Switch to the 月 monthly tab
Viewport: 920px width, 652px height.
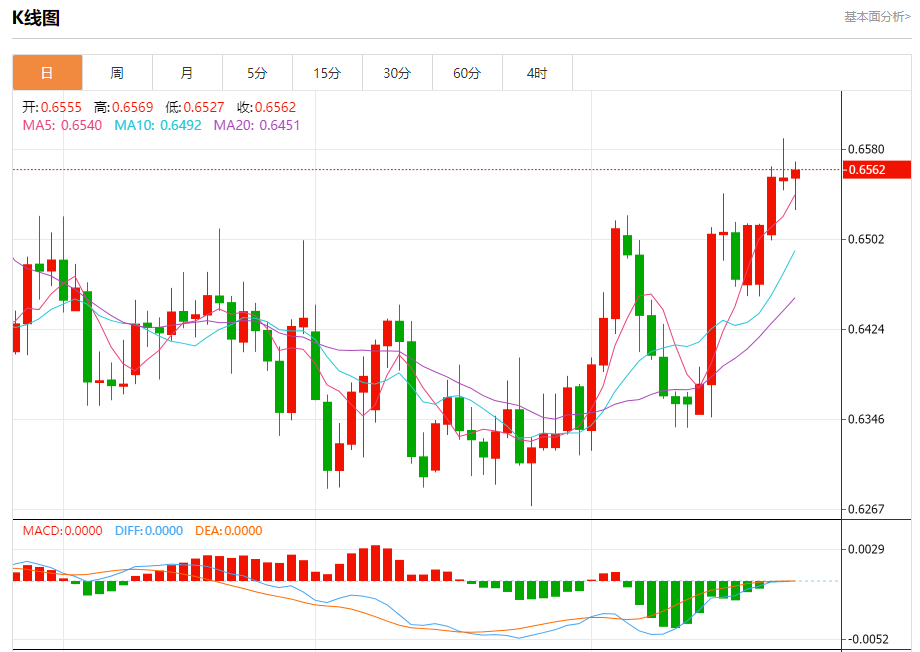tap(187, 73)
